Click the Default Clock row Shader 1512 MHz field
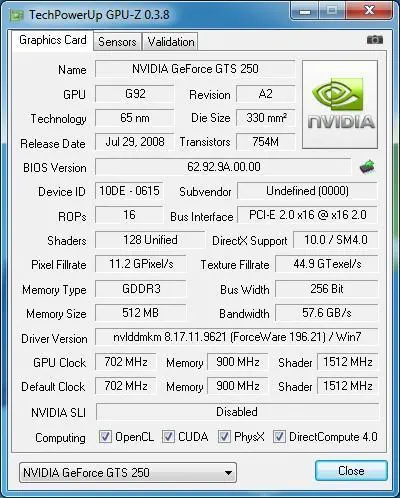 coord(347,386)
